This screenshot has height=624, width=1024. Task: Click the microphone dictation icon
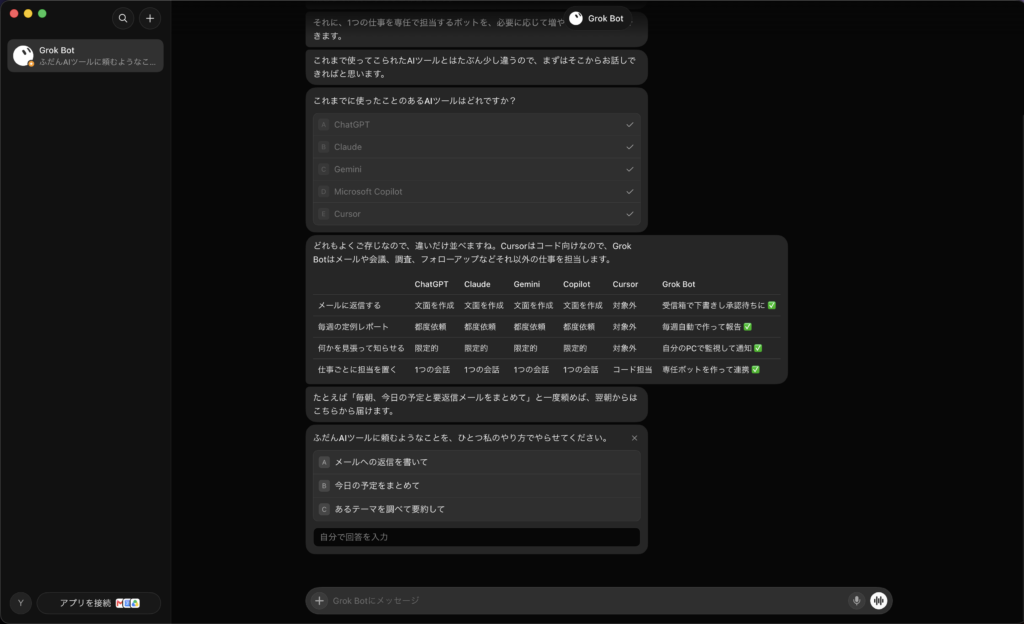pos(856,601)
